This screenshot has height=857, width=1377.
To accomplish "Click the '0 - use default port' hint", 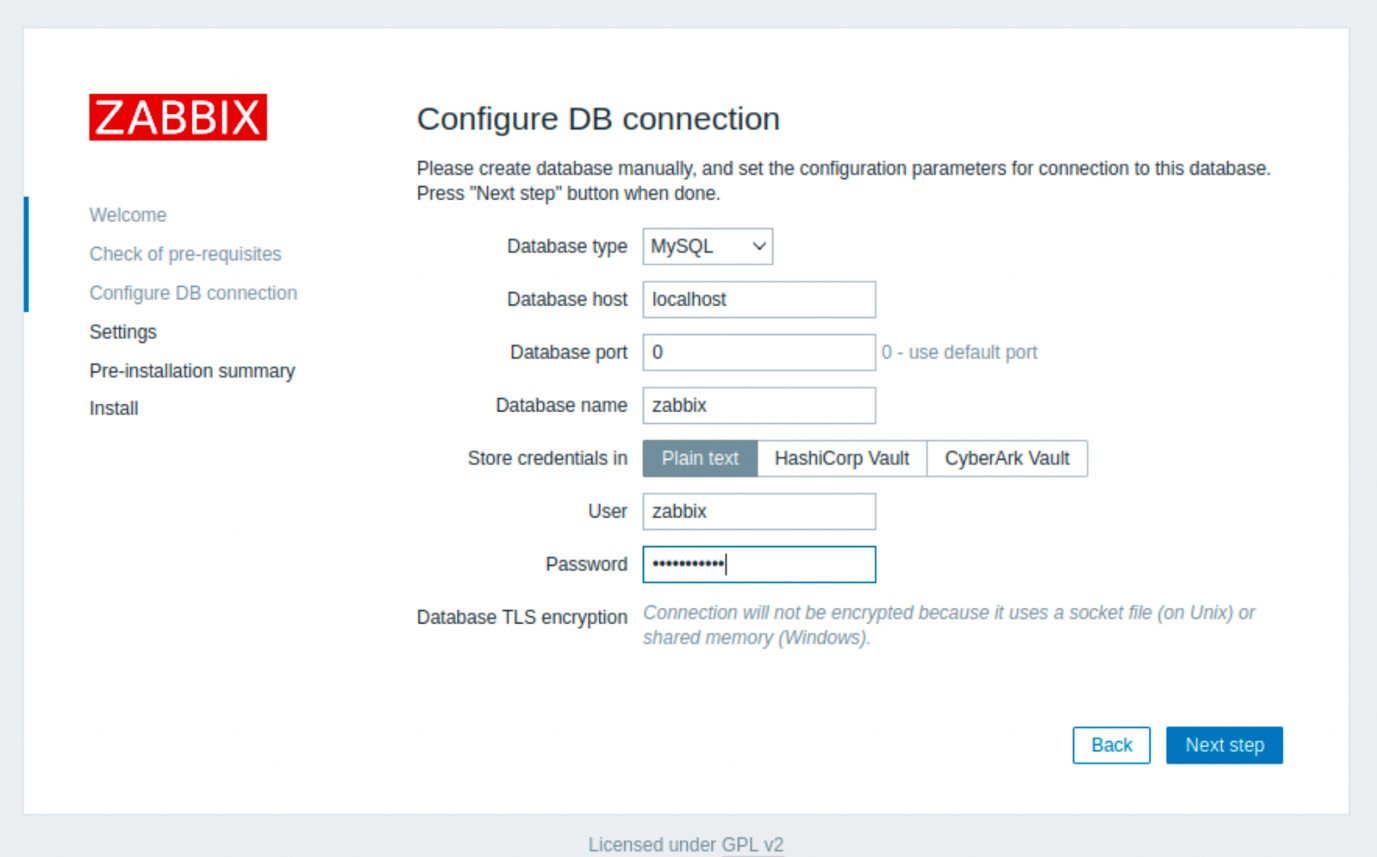I will click(x=959, y=352).
